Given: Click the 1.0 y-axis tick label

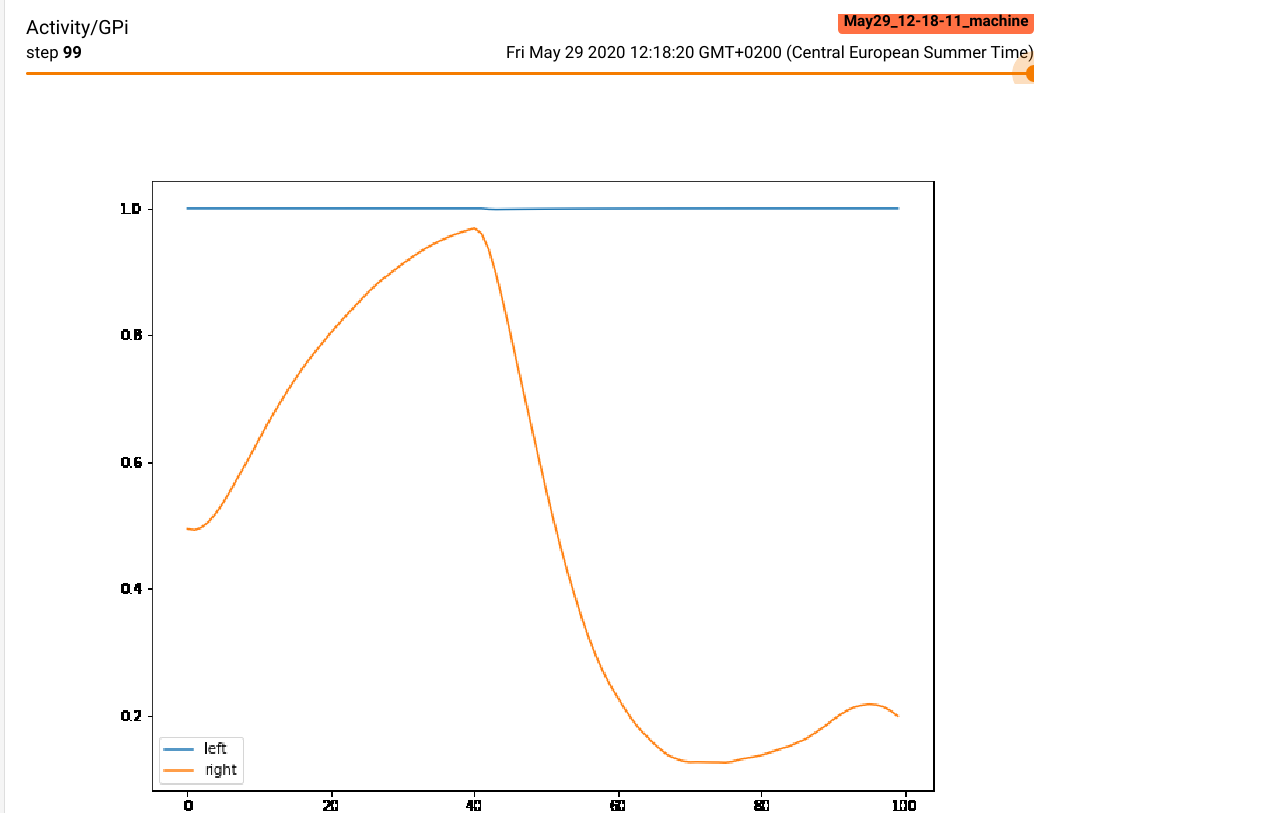Looking at the screenshot, I should coord(132,209).
